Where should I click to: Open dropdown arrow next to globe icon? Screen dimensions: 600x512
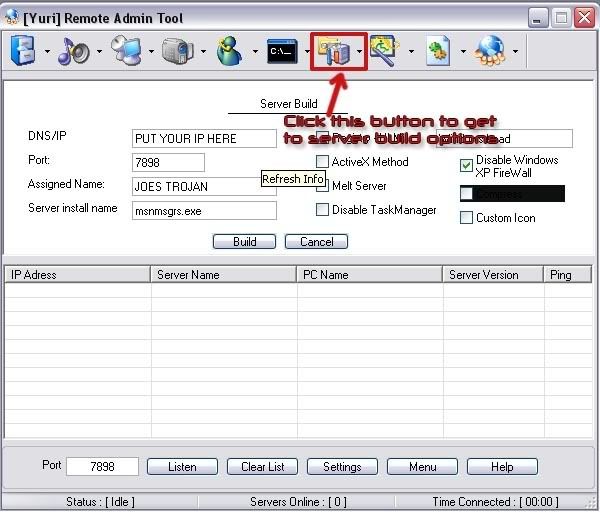click(x=515, y=52)
